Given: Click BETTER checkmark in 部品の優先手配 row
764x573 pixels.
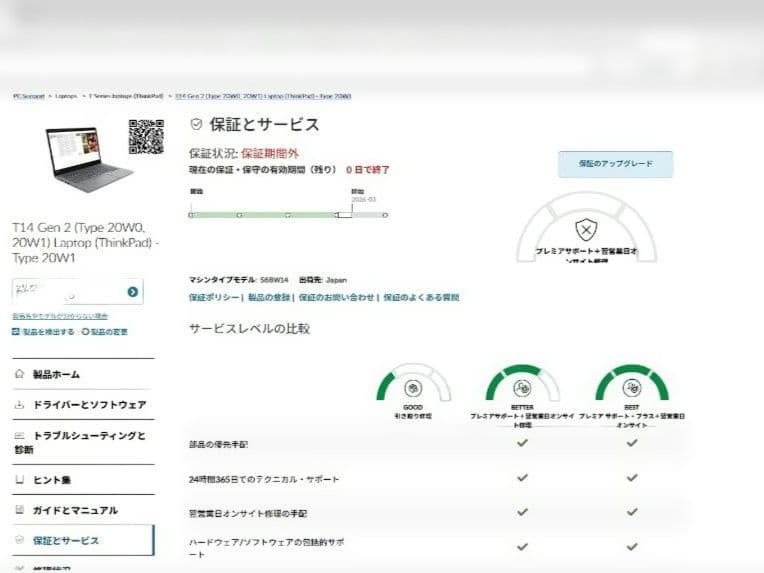Looking at the screenshot, I should coord(522,442).
